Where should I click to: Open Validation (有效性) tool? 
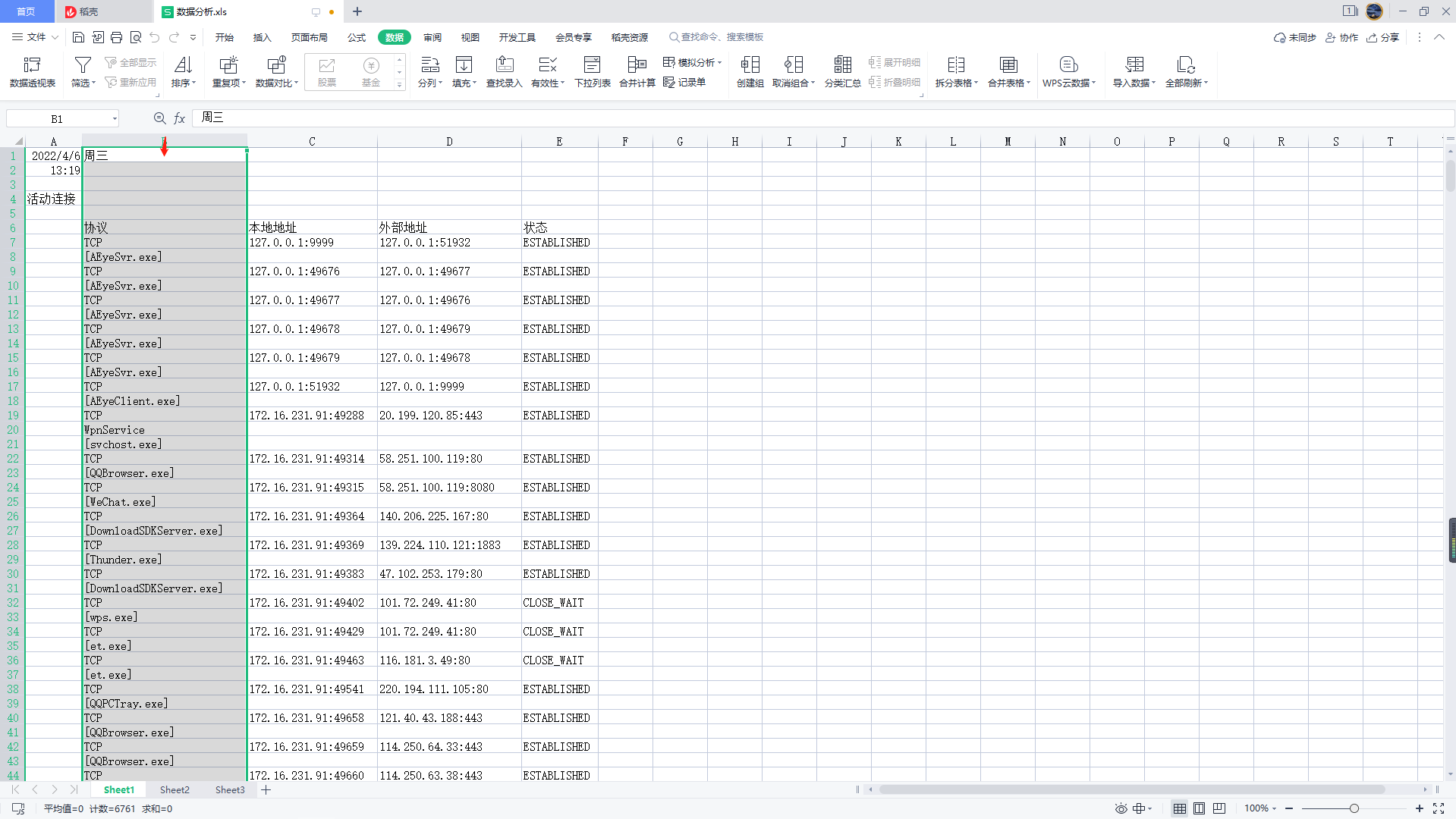click(547, 72)
